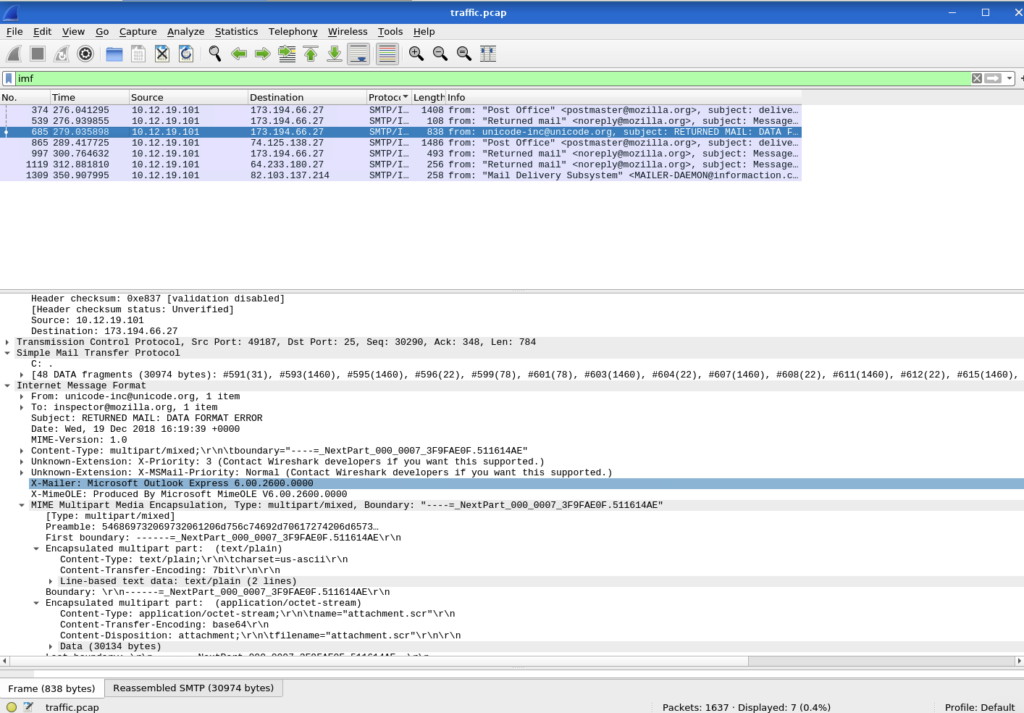The width and height of the screenshot is (1024, 713).
Task: Select packet 374 in packet list
Action: (x=400, y=110)
